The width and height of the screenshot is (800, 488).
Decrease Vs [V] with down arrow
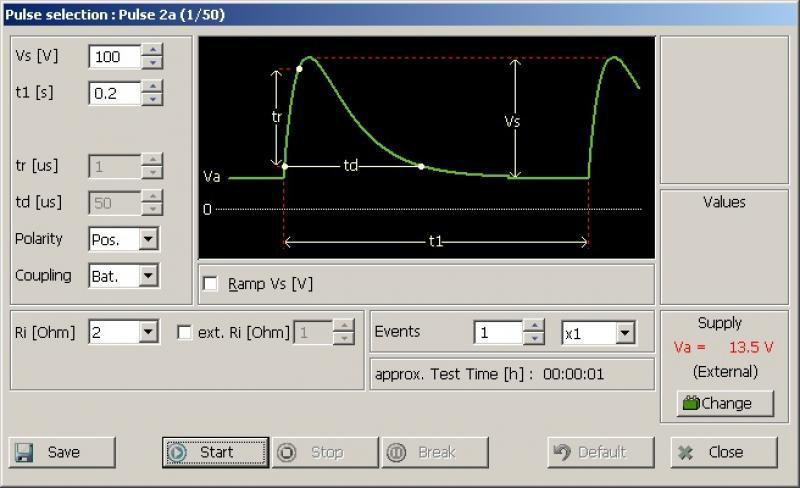pos(152,62)
